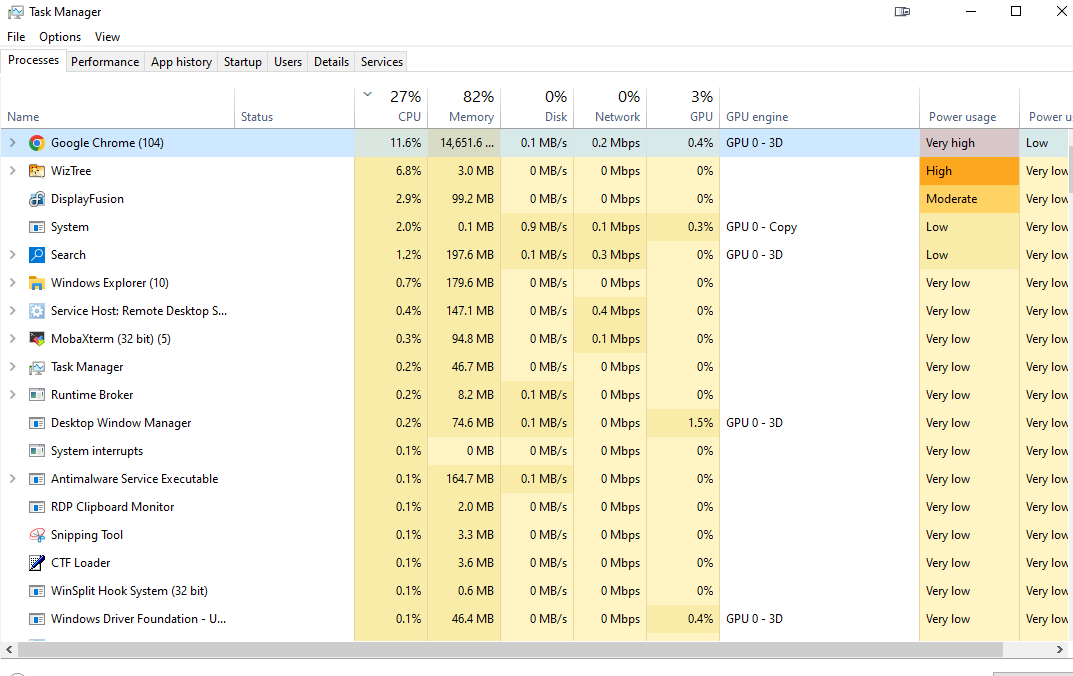Expand the Antimalware Service Executable entry
The width and height of the screenshot is (1073, 676).
(x=13, y=479)
